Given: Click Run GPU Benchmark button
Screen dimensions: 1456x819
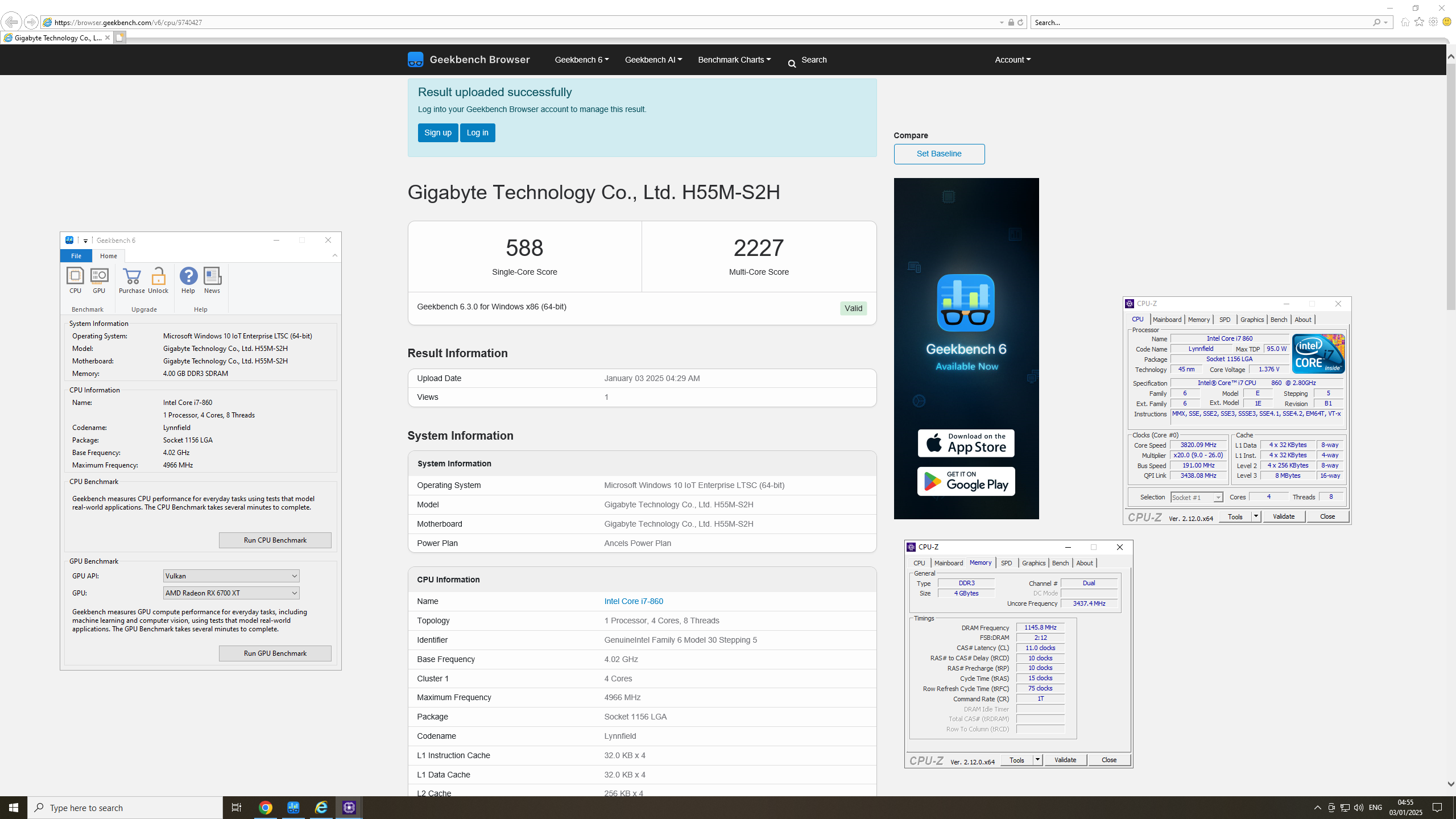Looking at the screenshot, I should point(275,653).
